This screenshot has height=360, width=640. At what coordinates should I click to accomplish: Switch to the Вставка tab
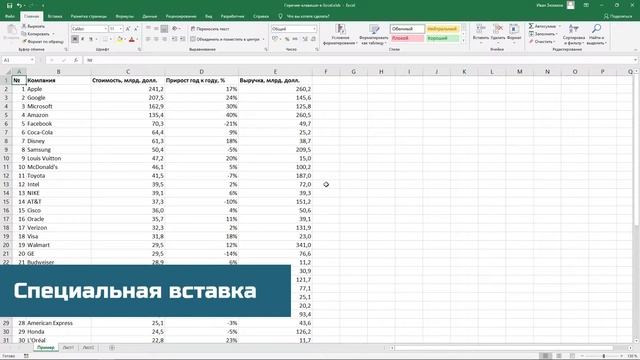click(55, 16)
